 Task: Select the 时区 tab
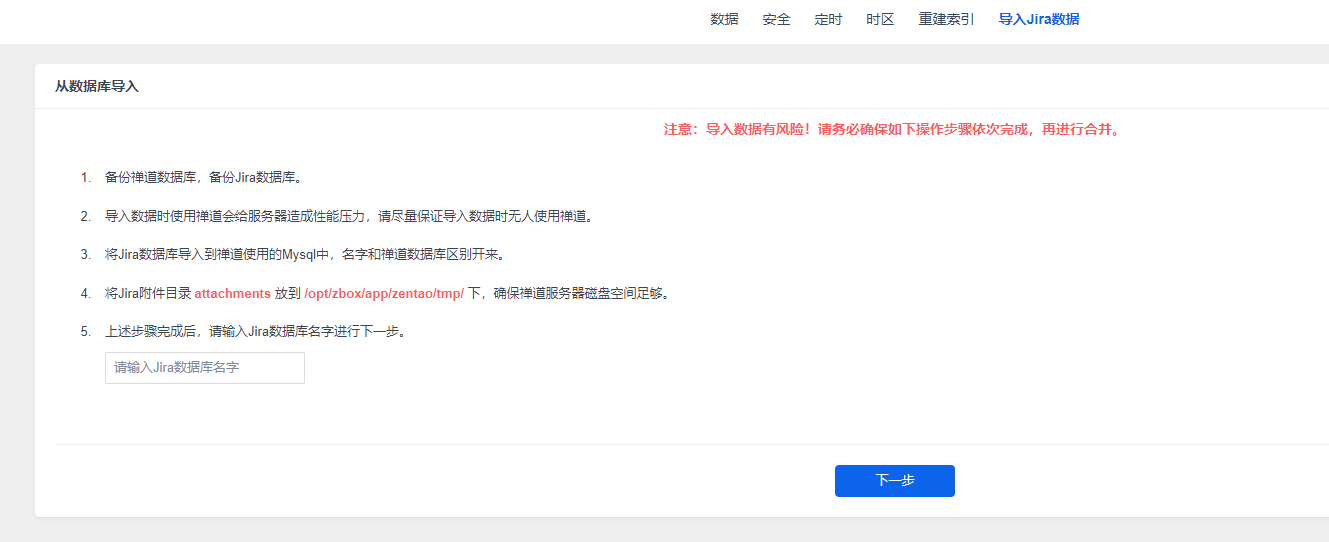click(880, 19)
